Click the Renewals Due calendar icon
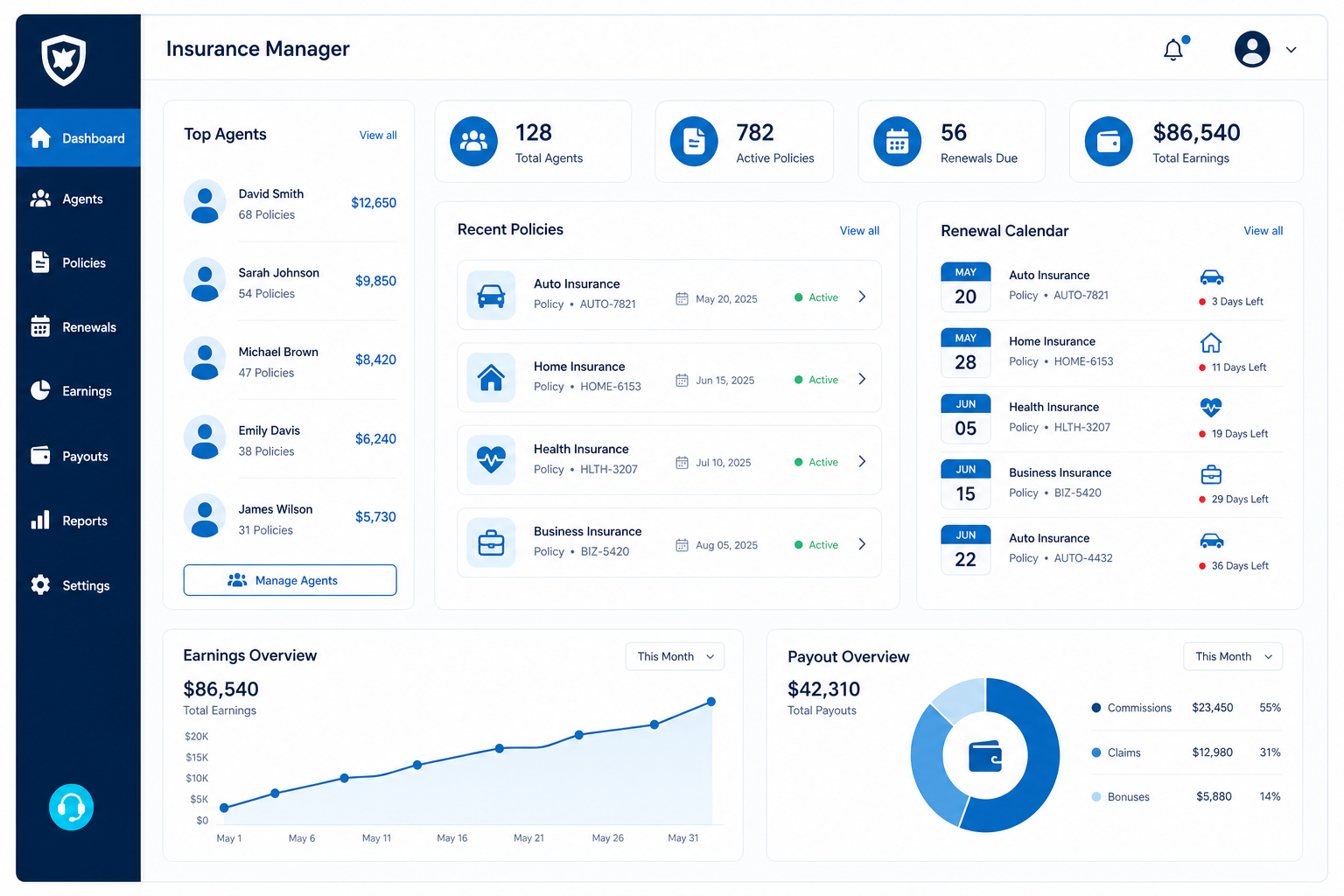This screenshot has width=1344, height=896. (897, 141)
